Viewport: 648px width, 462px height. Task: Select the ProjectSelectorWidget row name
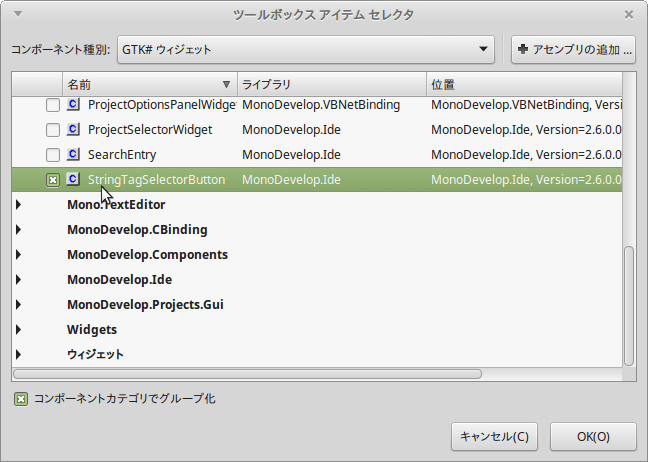(x=150, y=130)
